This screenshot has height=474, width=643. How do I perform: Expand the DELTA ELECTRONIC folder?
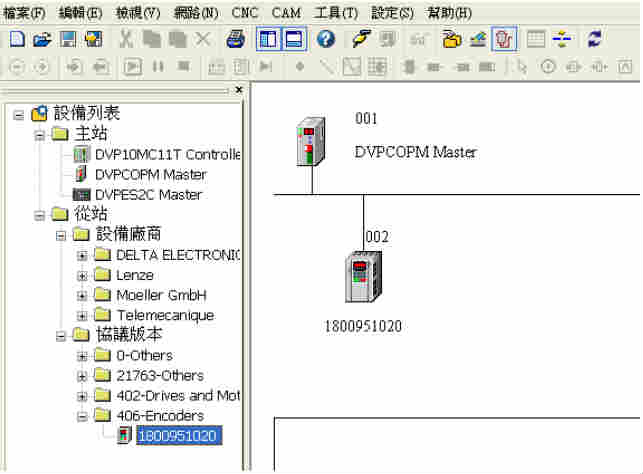82,255
